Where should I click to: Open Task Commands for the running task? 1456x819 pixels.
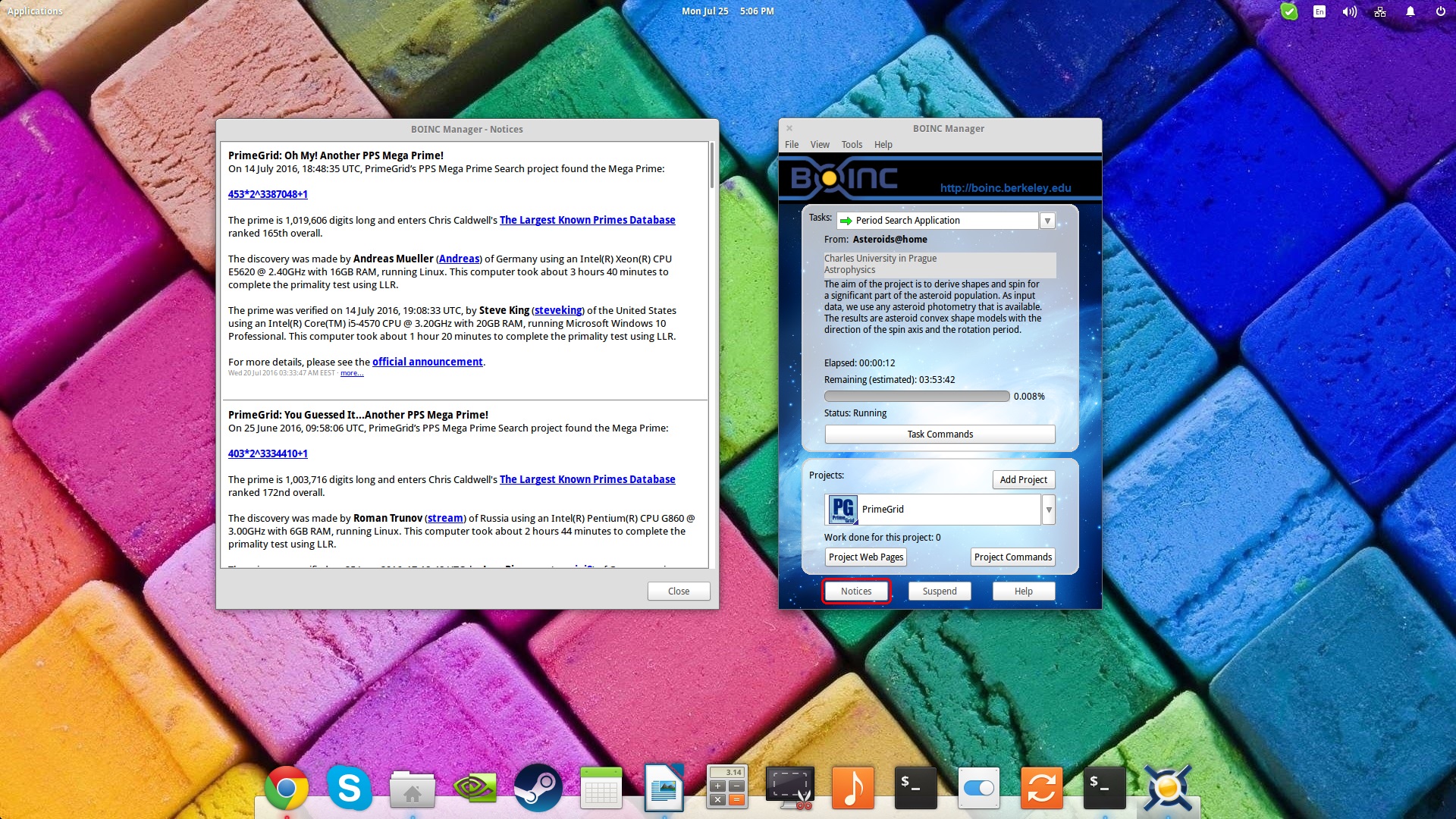(940, 434)
